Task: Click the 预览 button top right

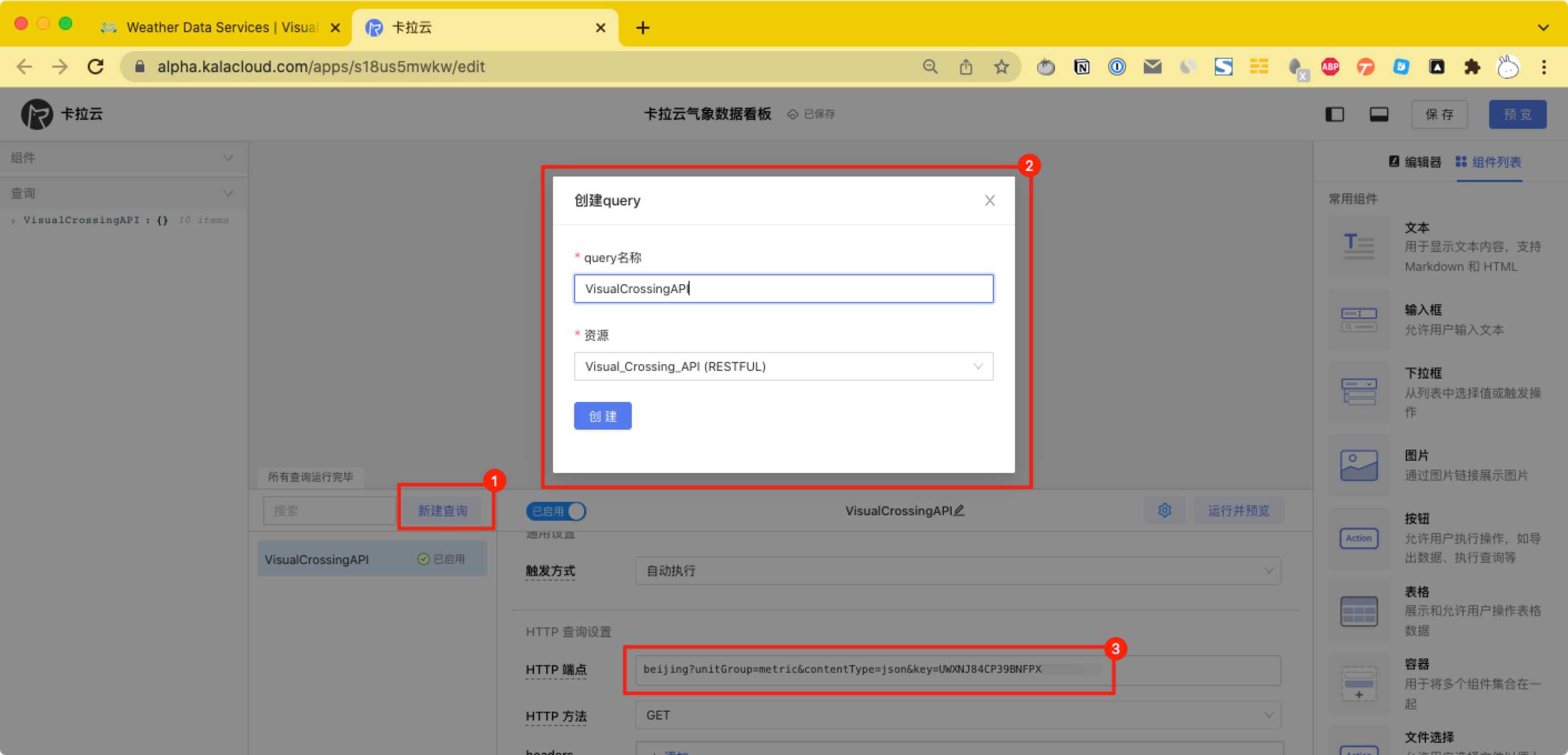Action: (1517, 114)
